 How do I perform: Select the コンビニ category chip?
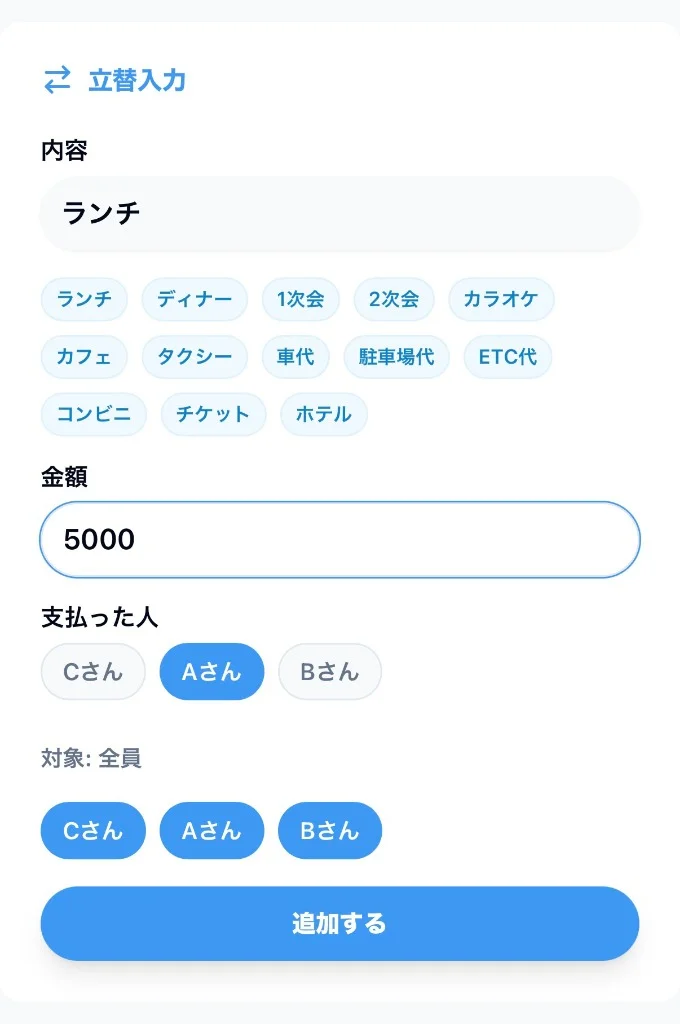coord(93,415)
